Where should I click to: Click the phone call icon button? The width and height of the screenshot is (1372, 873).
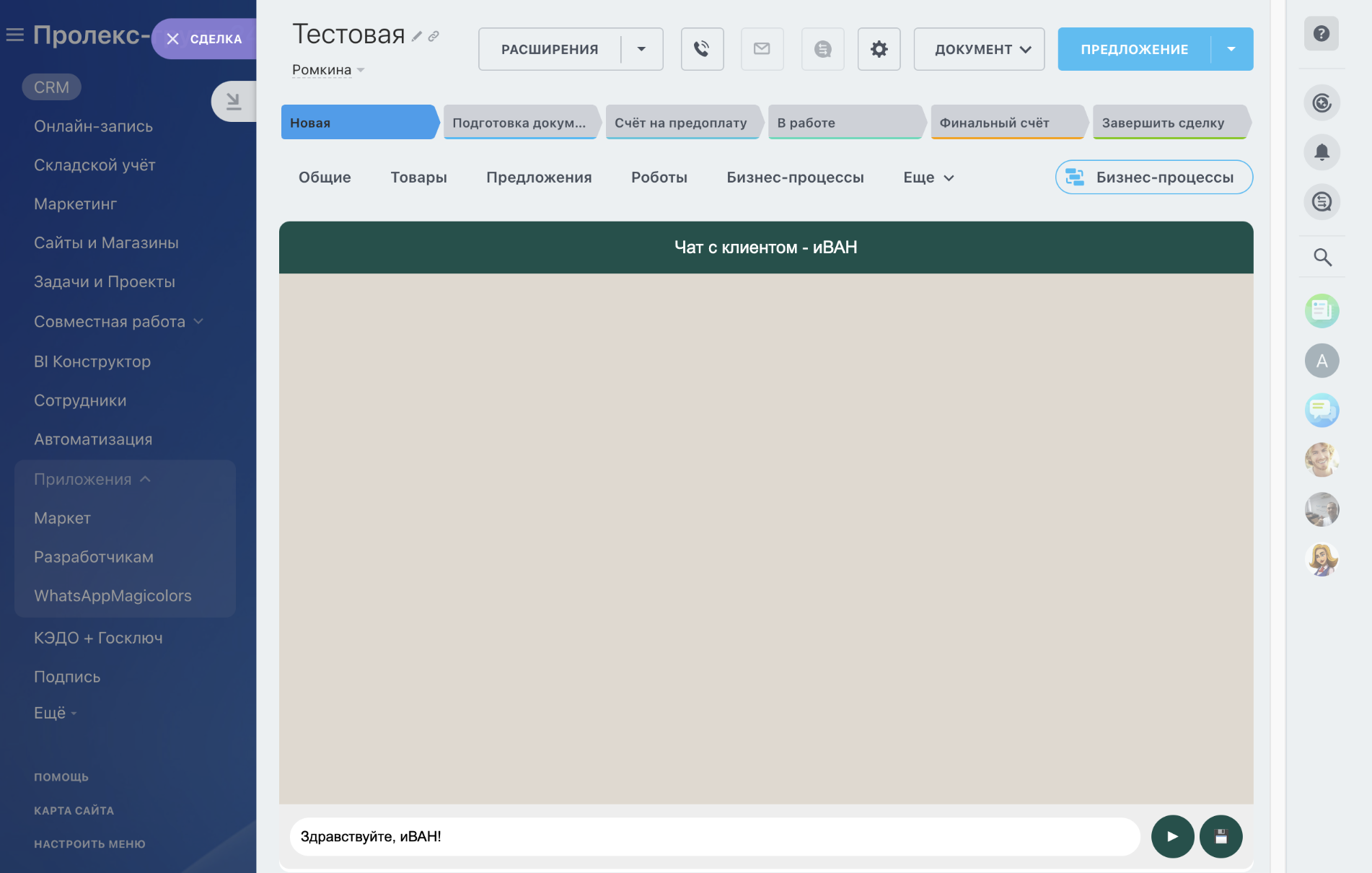702,49
